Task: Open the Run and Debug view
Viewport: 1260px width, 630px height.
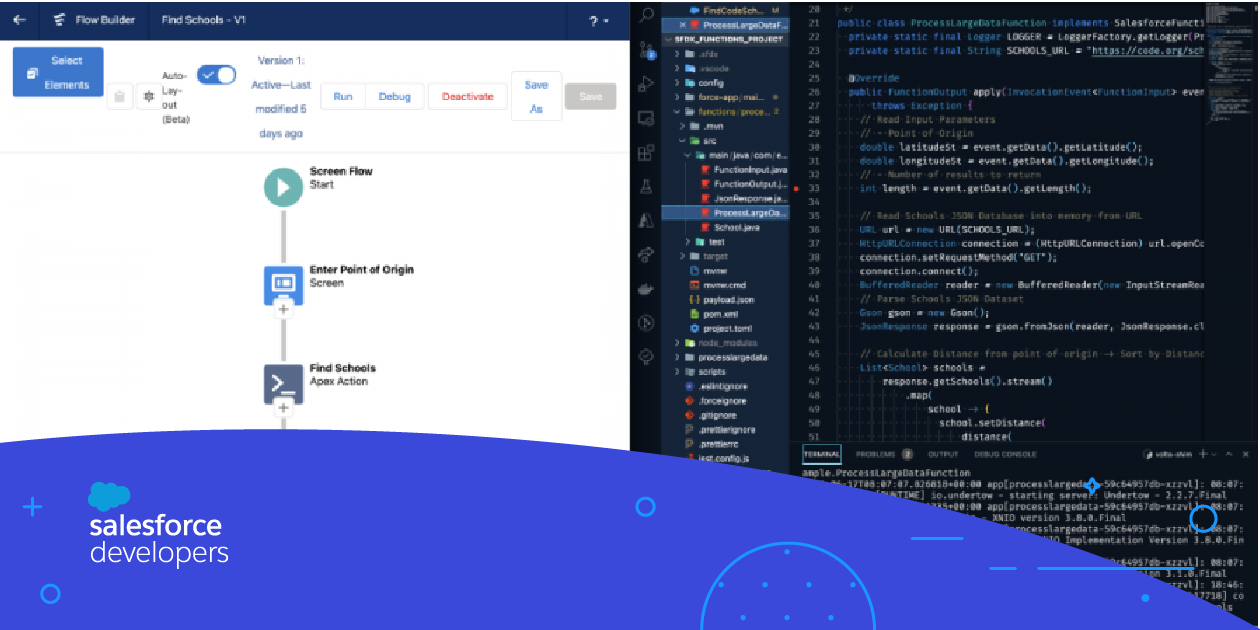Action: 646,83
